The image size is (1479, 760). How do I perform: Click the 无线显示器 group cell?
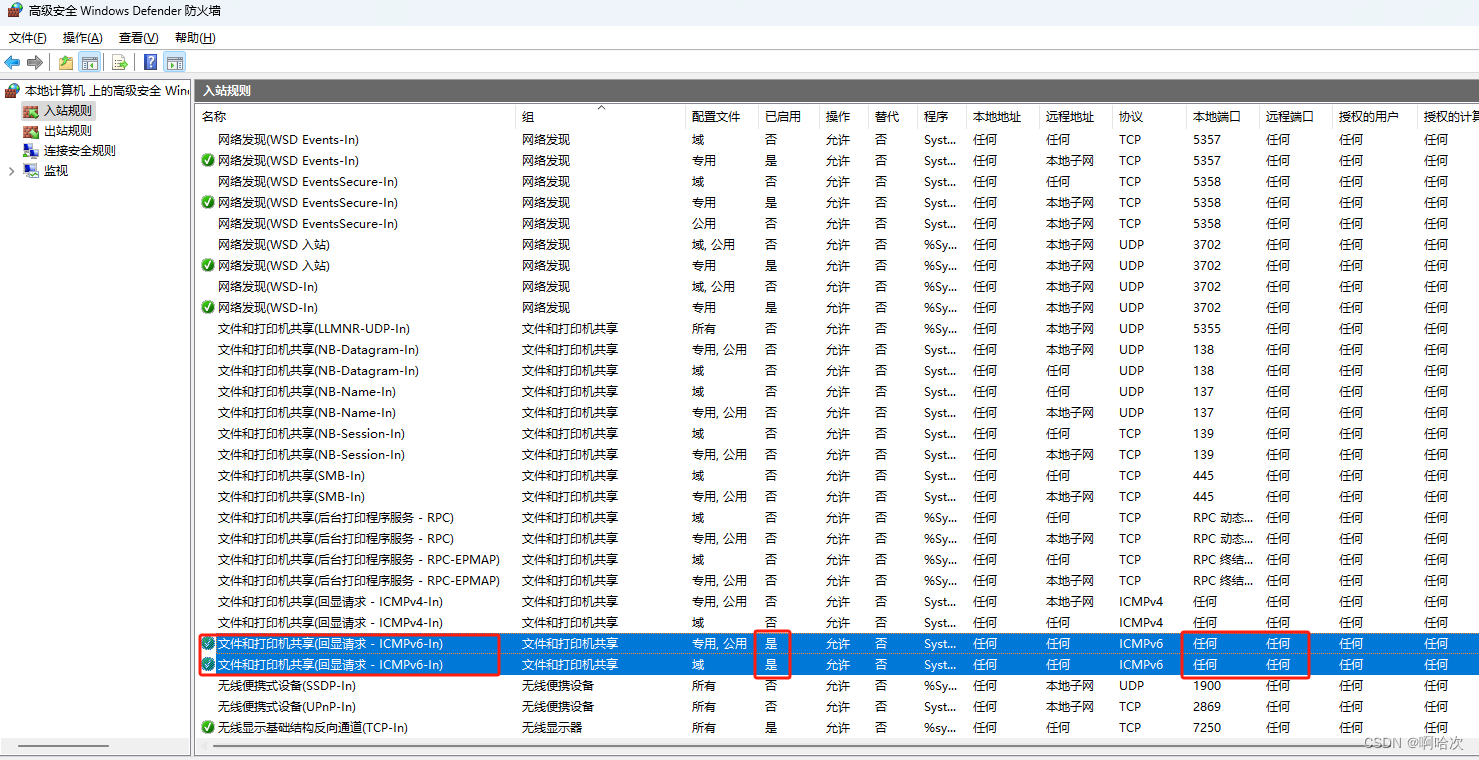click(552, 727)
